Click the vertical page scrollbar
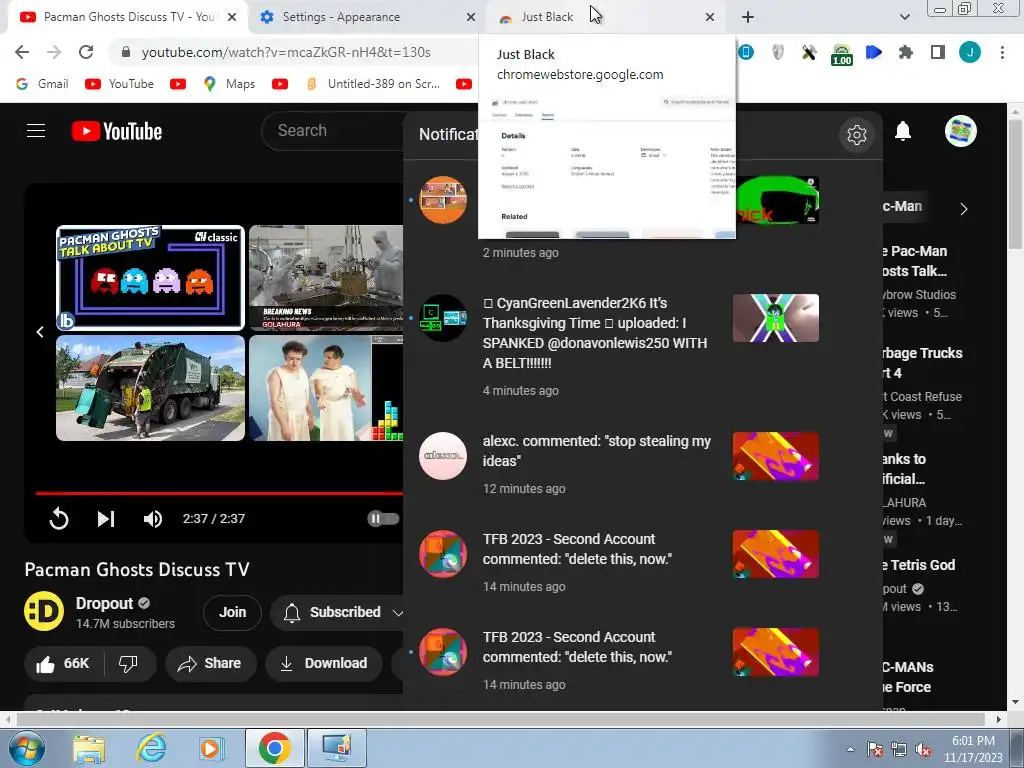Viewport: 1024px width, 768px height. click(x=1016, y=184)
